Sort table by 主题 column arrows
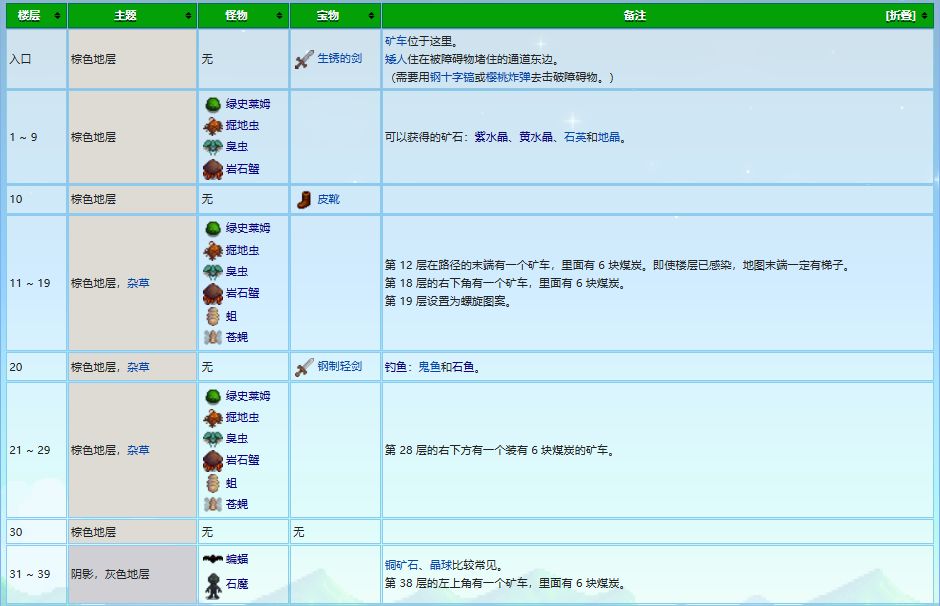 tap(188, 16)
